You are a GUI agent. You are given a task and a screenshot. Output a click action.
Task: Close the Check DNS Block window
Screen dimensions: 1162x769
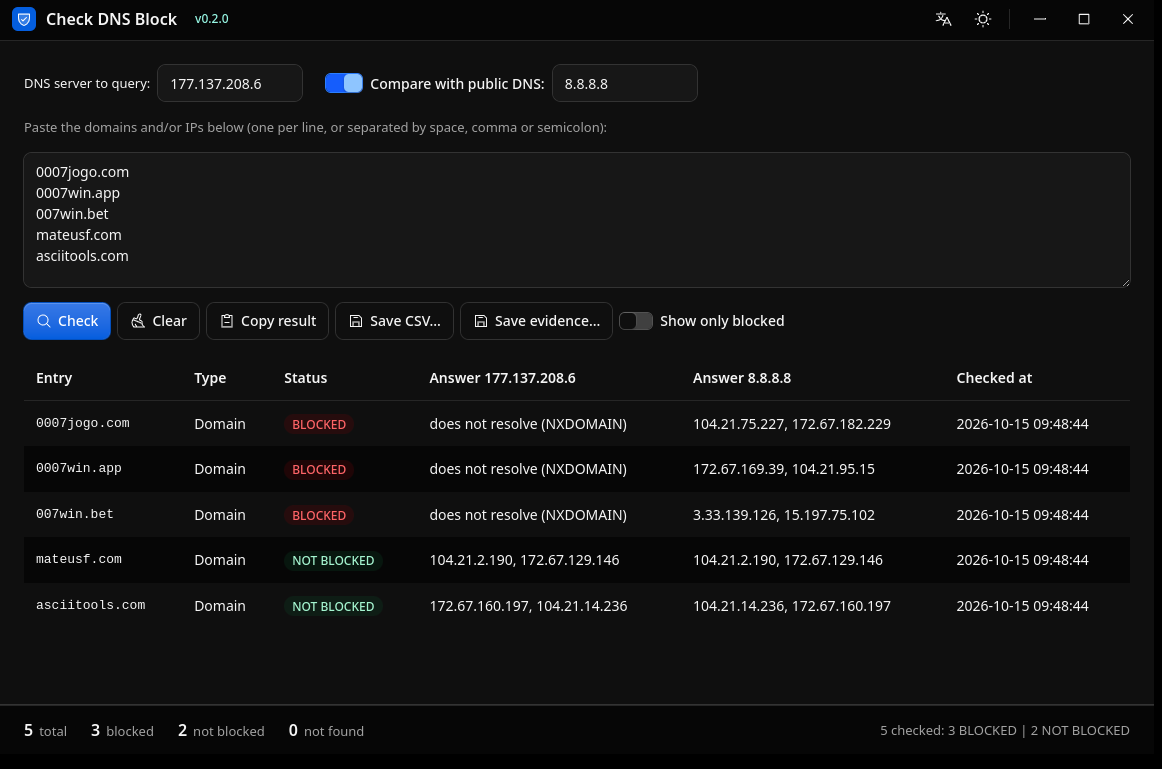click(1127, 19)
